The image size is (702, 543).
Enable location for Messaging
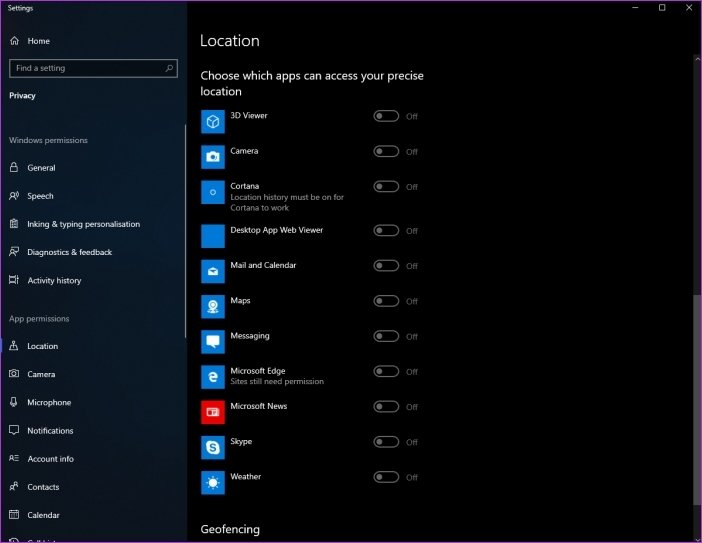tap(386, 336)
